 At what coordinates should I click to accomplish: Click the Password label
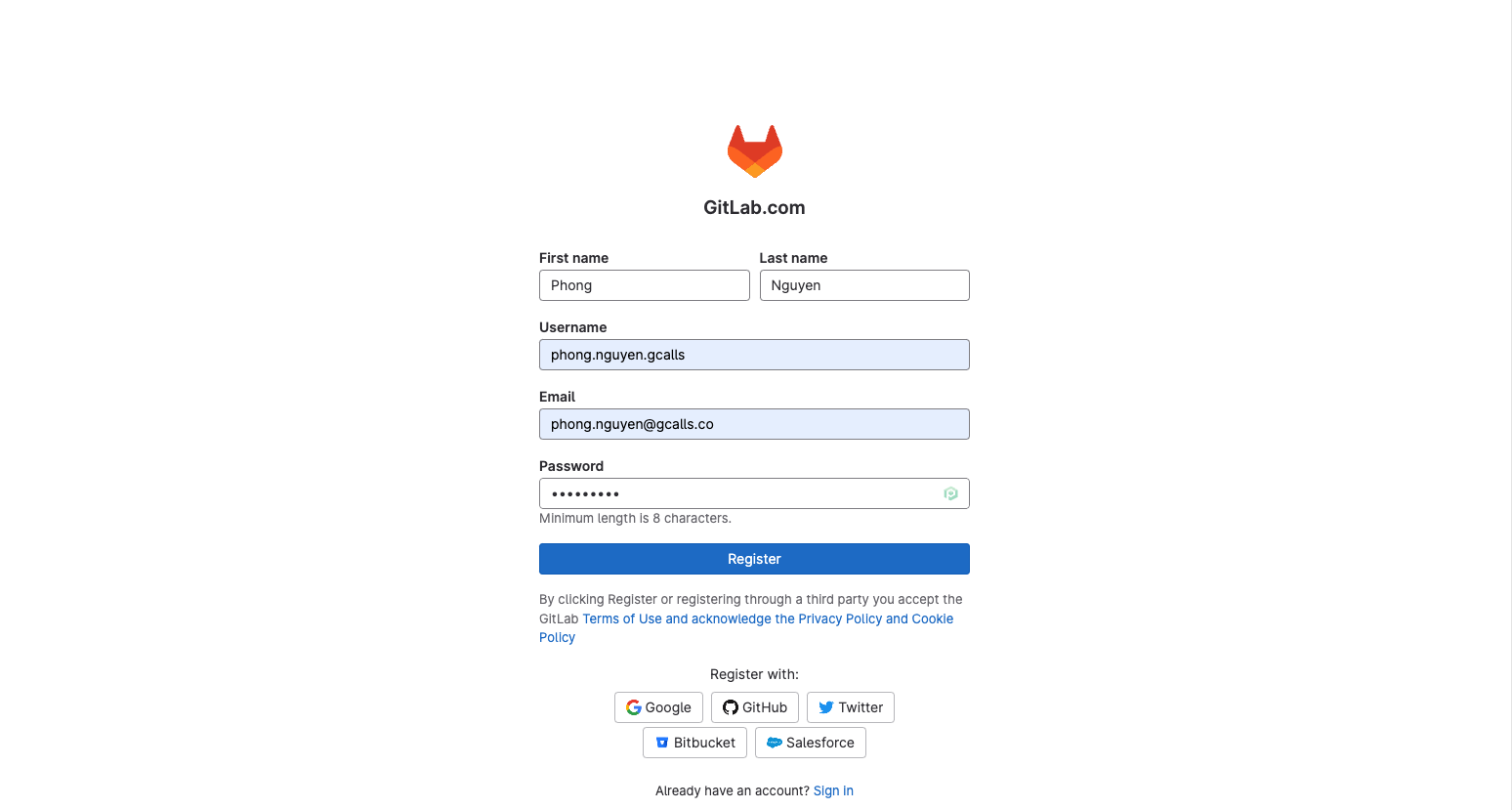tap(571, 466)
